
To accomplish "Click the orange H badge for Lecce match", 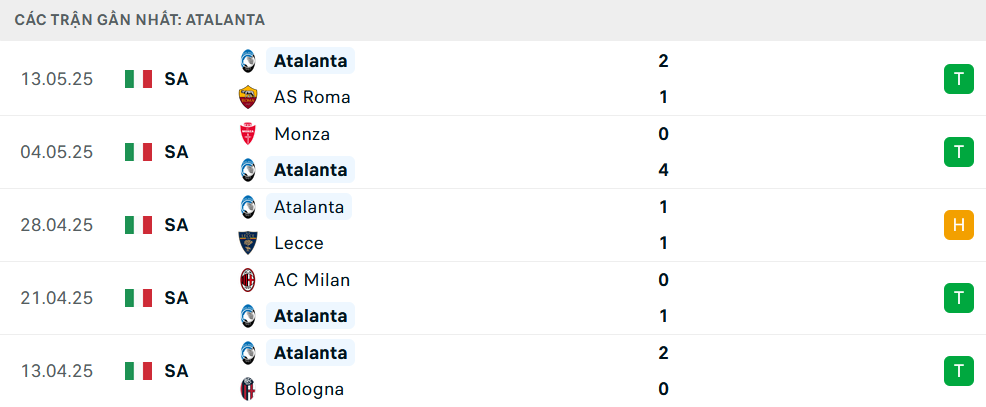I will pyautogui.click(x=958, y=225).
